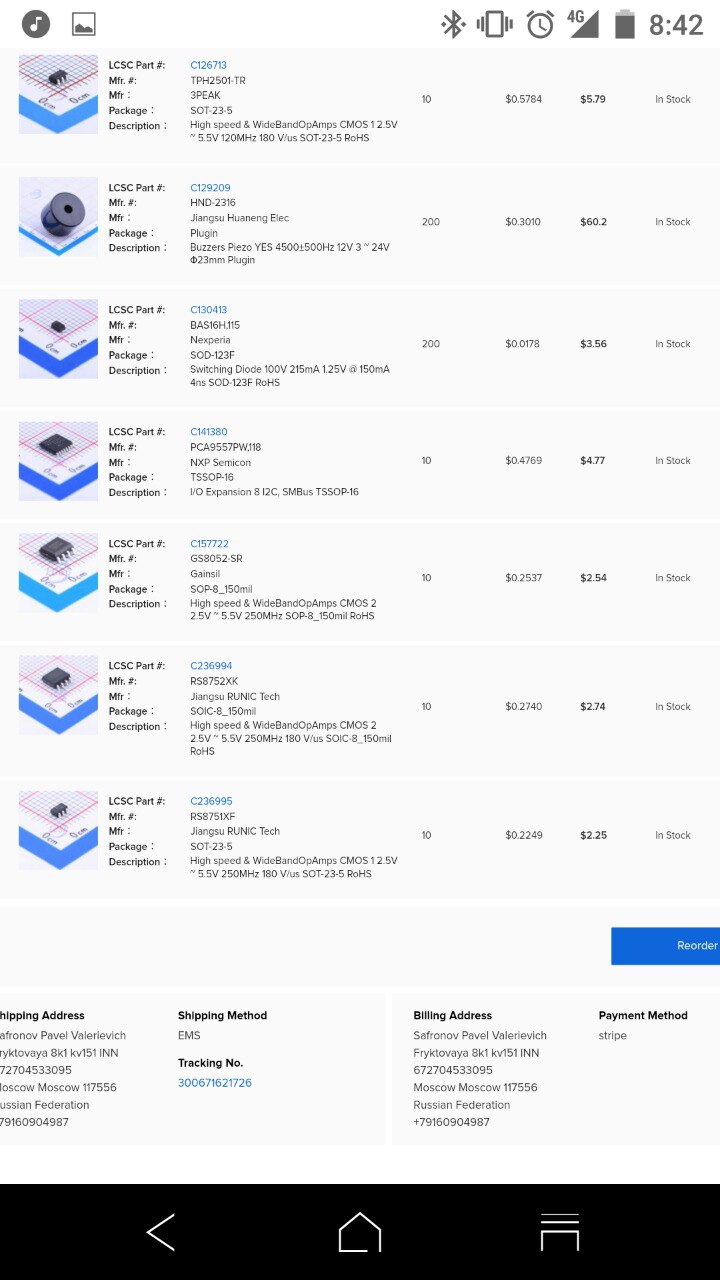720x1280 pixels.
Task: Select manufacturer part HND-2316 text
Action: coord(213,203)
